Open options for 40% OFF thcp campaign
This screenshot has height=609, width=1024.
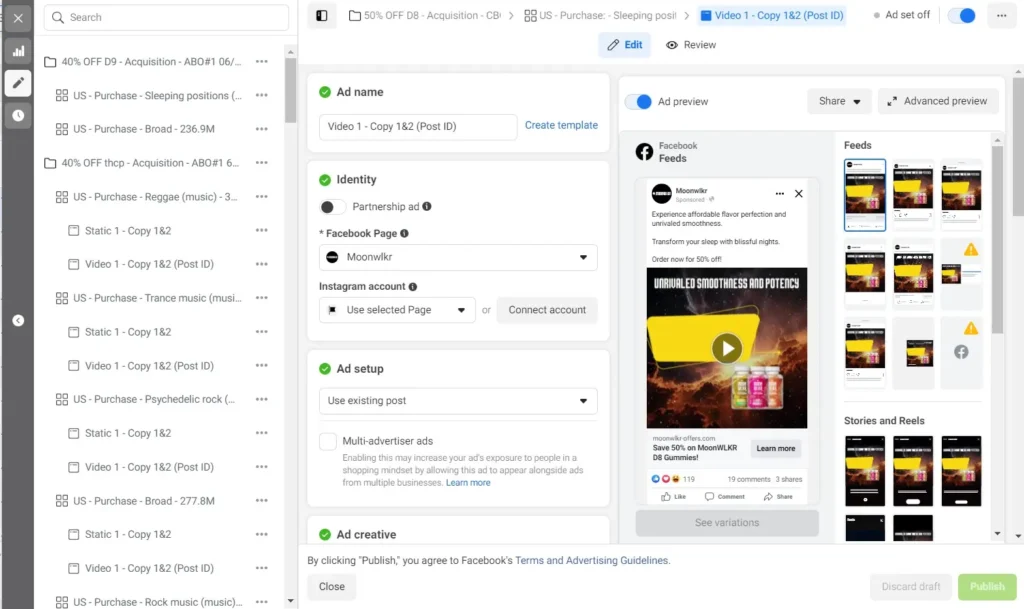pyautogui.click(x=262, y=163)
